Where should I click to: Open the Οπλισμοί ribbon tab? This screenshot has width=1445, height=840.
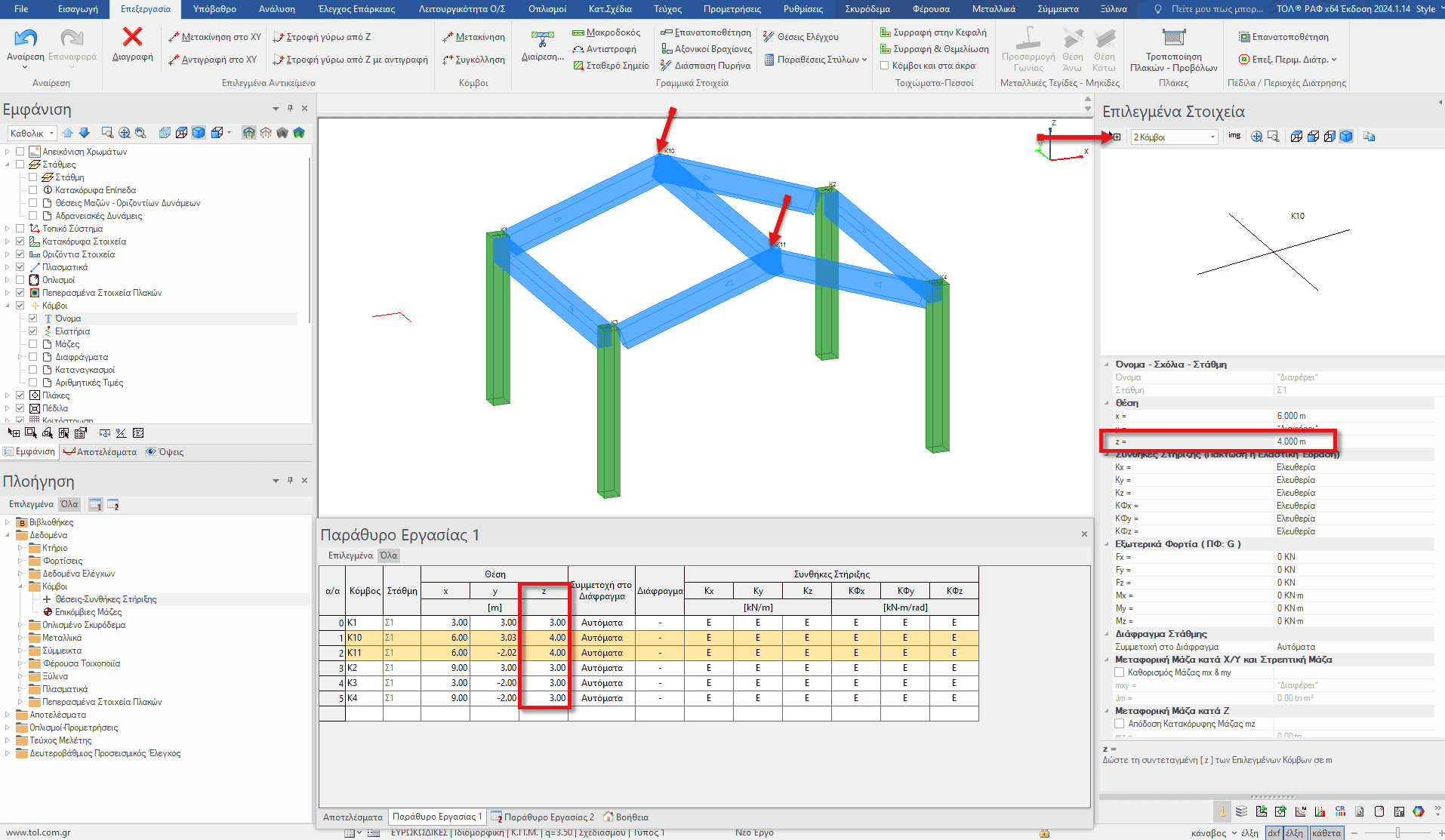click(x=547, y=9)
